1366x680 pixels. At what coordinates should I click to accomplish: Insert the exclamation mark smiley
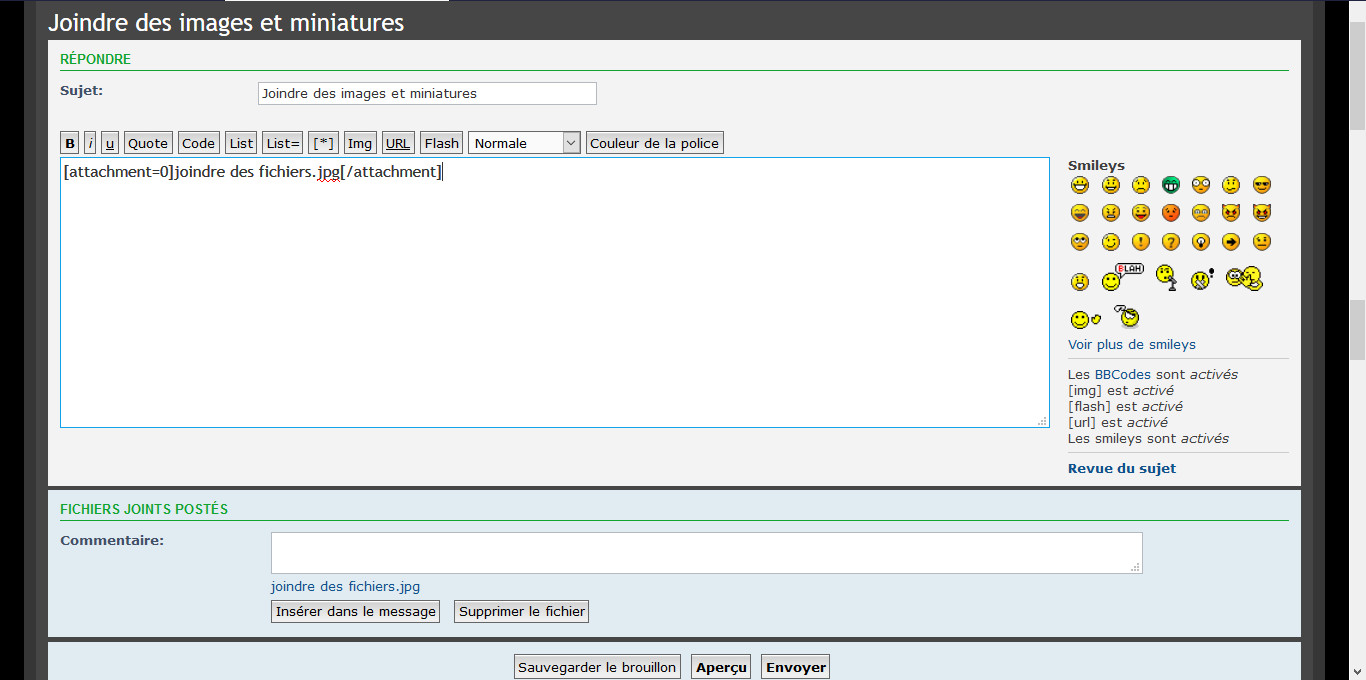[x=1141, y=242]
